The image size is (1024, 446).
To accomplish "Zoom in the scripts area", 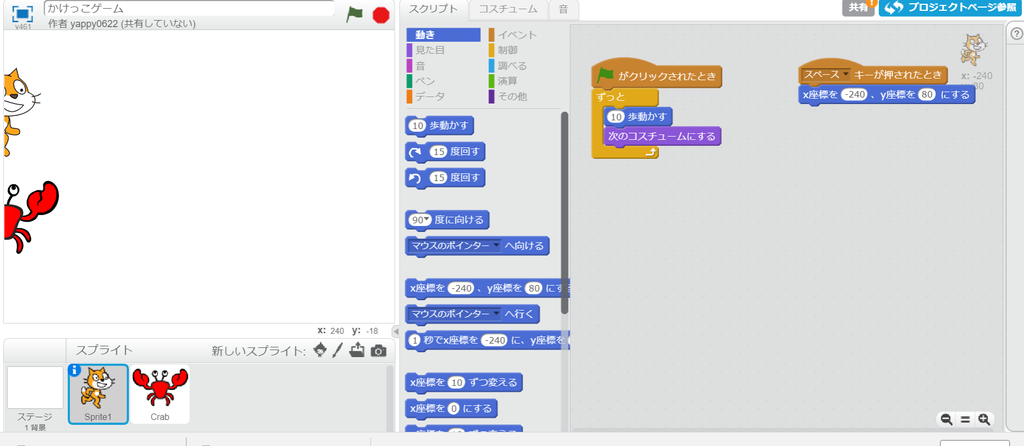I will (x=984, y=419).
